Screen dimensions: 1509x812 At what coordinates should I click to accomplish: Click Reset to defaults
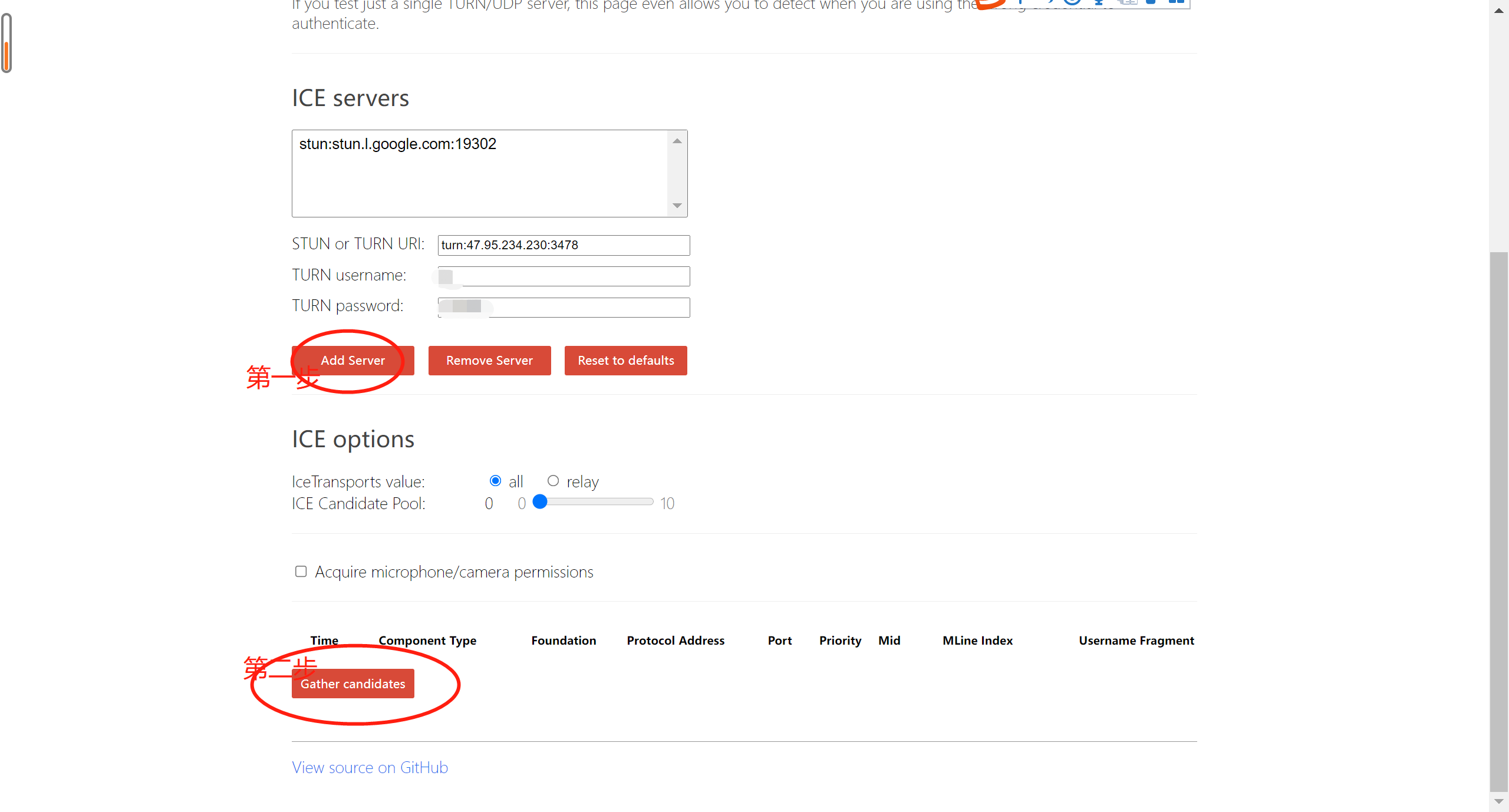[625, 361]
